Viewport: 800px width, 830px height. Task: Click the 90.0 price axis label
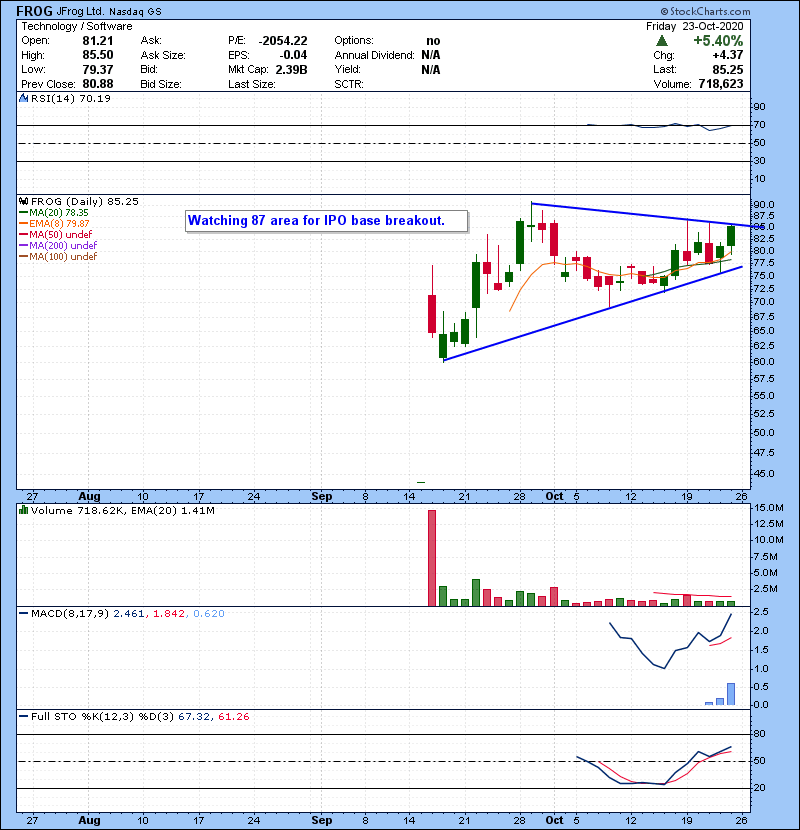(764, 204)
